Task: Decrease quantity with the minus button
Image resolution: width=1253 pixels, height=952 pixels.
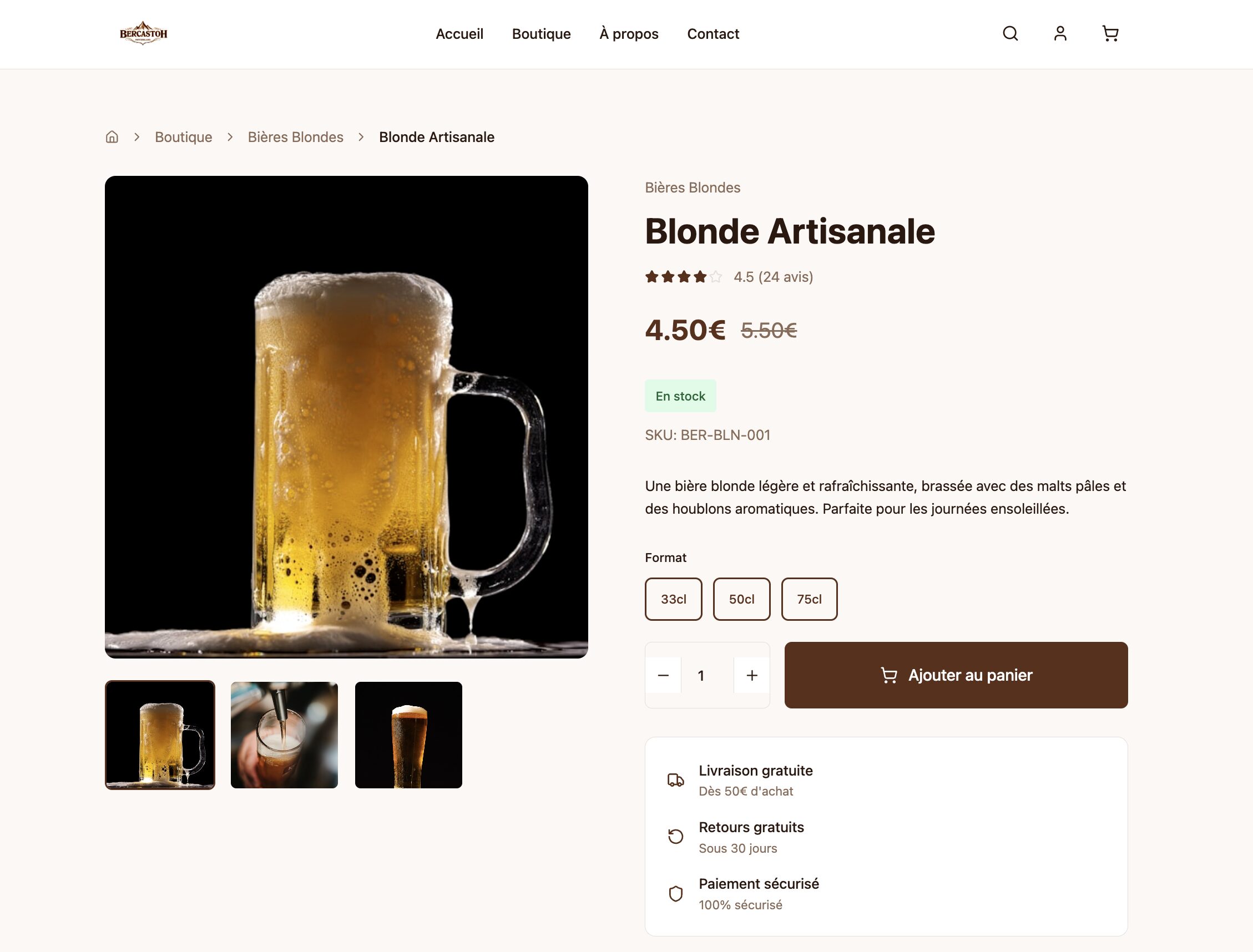Action: 663,676
